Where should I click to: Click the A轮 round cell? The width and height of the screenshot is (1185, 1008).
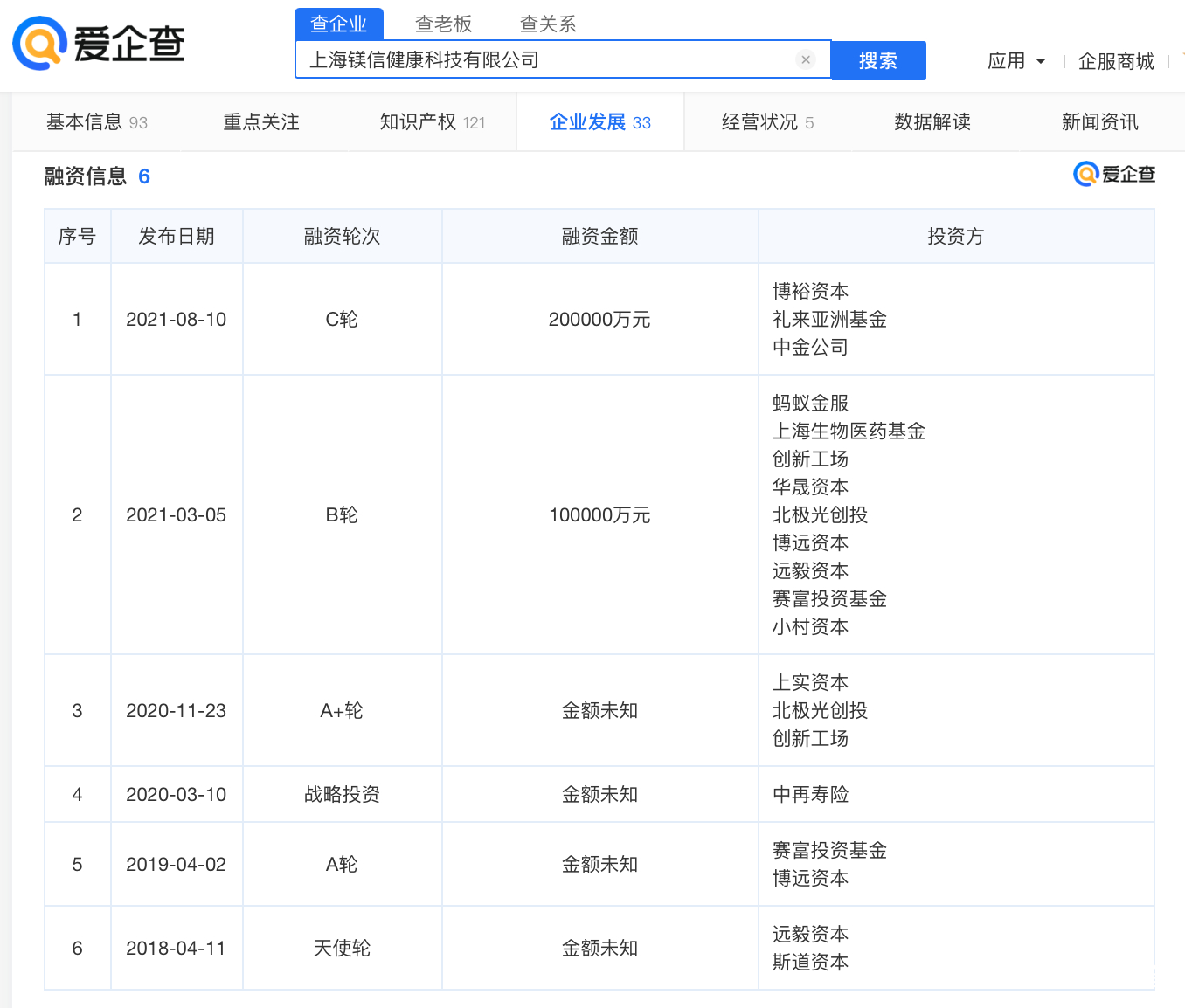(342, 865)
